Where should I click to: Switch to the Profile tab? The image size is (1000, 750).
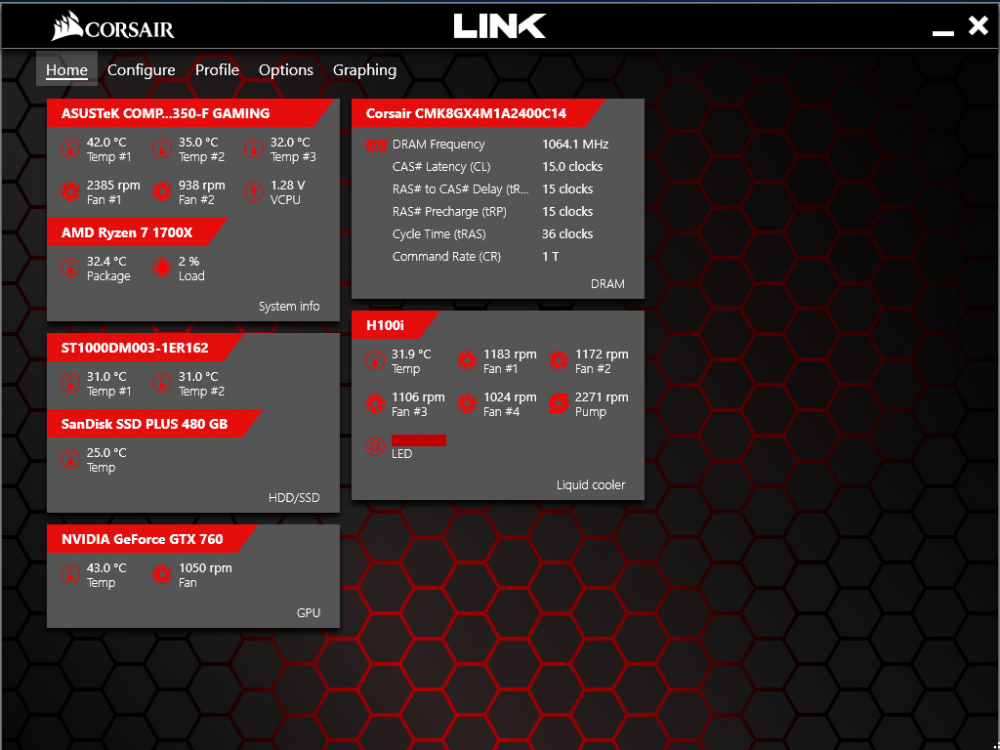[x=217, y=70]
